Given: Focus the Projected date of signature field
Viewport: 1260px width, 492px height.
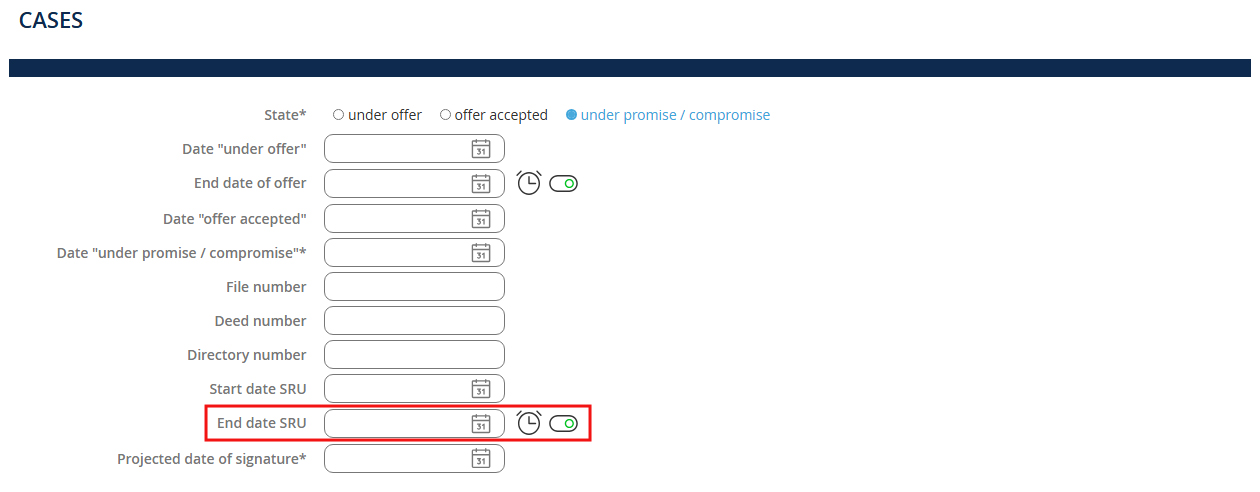Looking at the screenshot, I should point(397,459).
